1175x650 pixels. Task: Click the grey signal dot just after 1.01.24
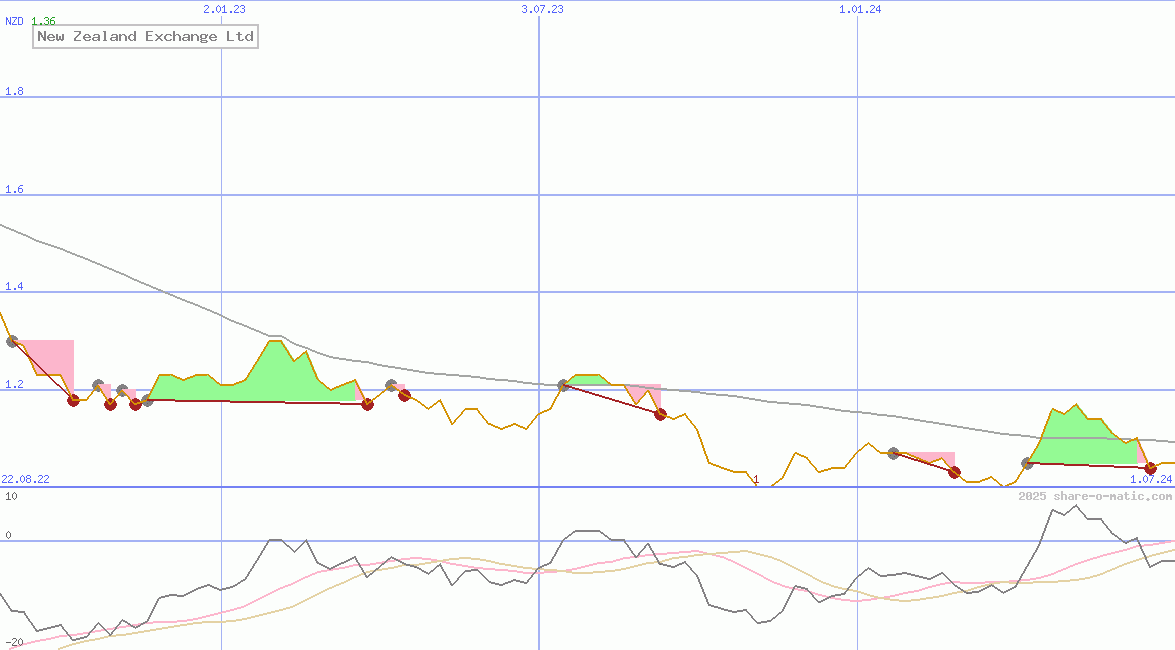click(893, 454)
